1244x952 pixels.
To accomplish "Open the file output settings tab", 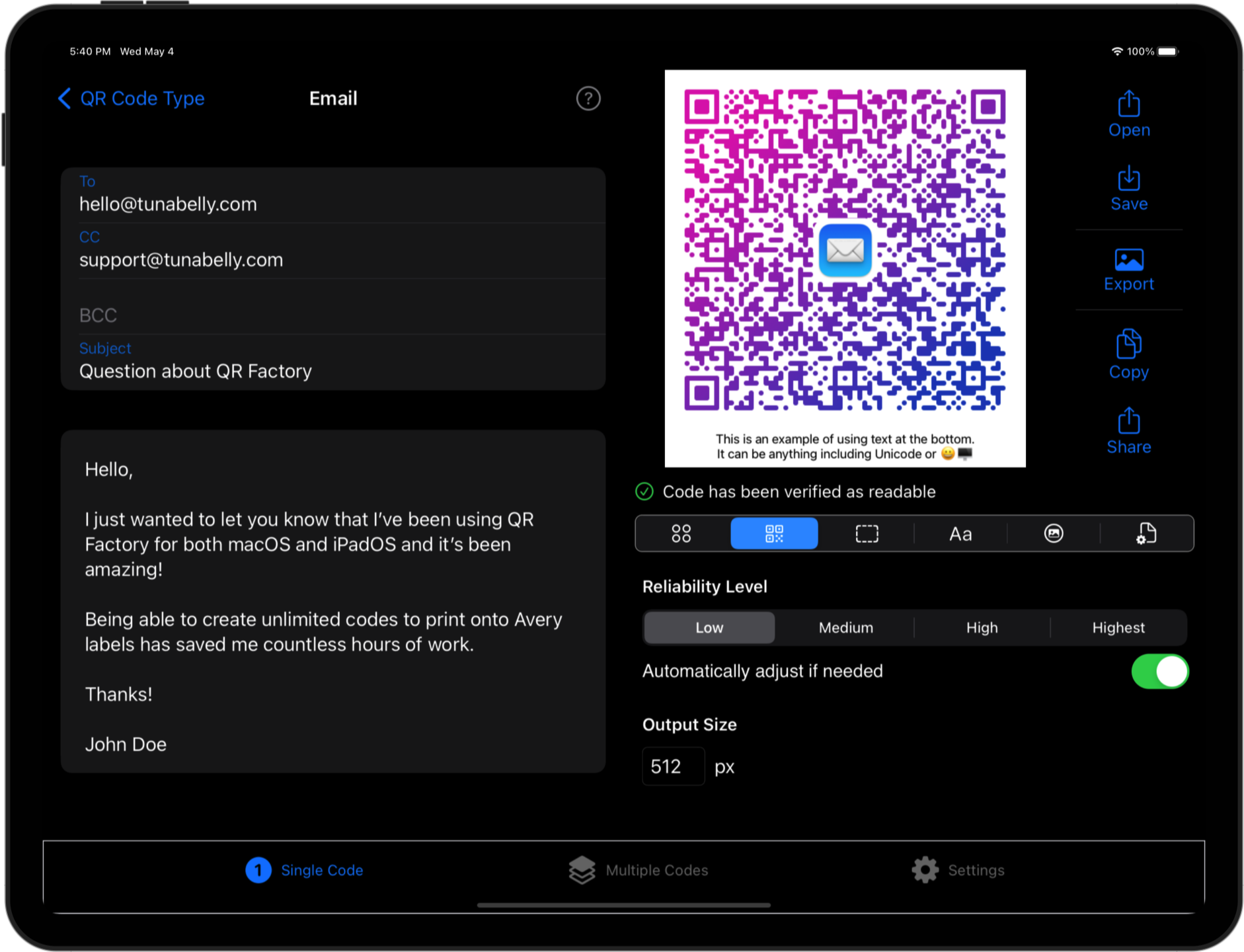I will [1146, 534].
